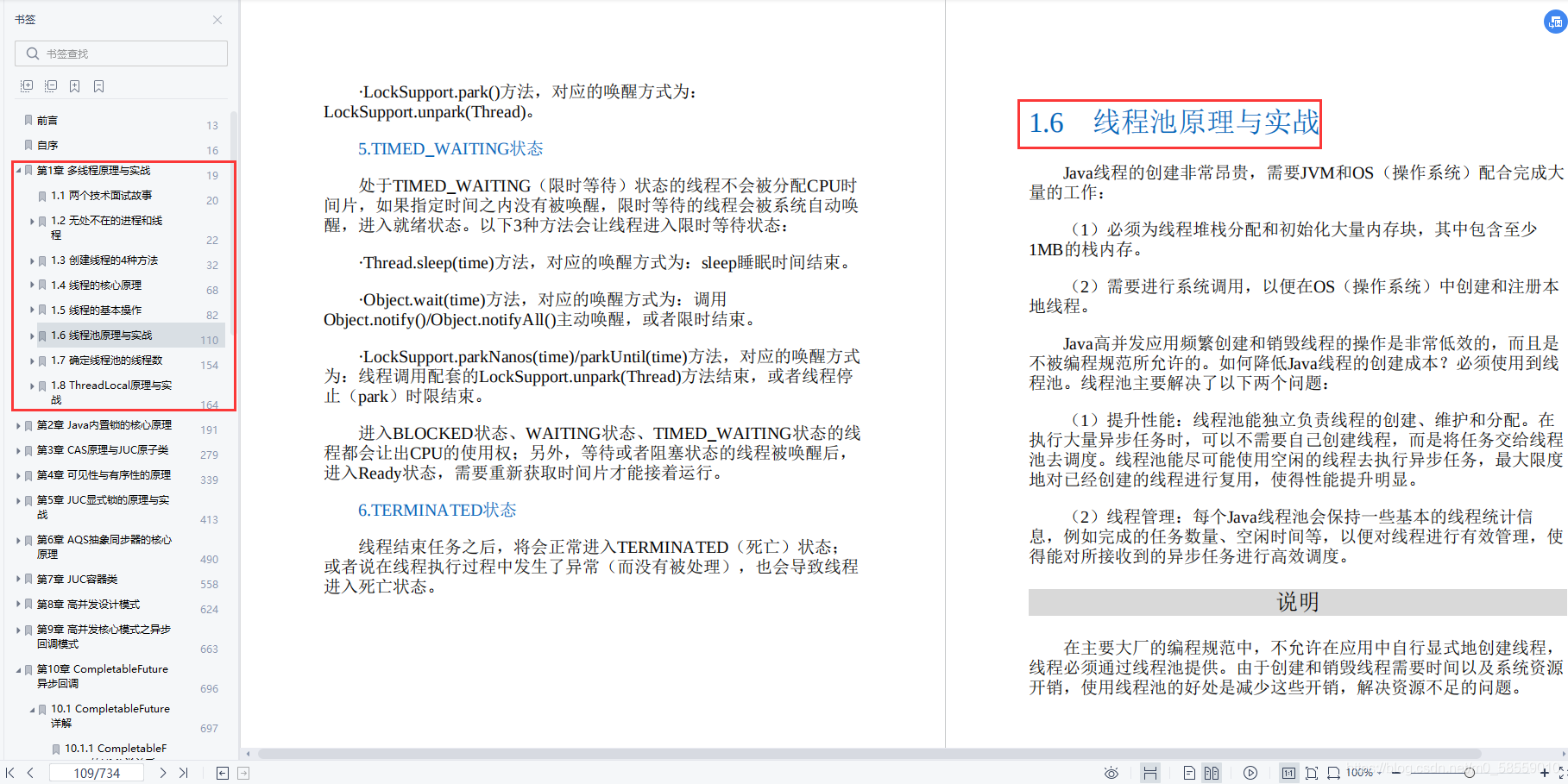This screenshot has width=1568, height=784.
Task: Open the 自序 bookmark
Action: pos(47,146)
